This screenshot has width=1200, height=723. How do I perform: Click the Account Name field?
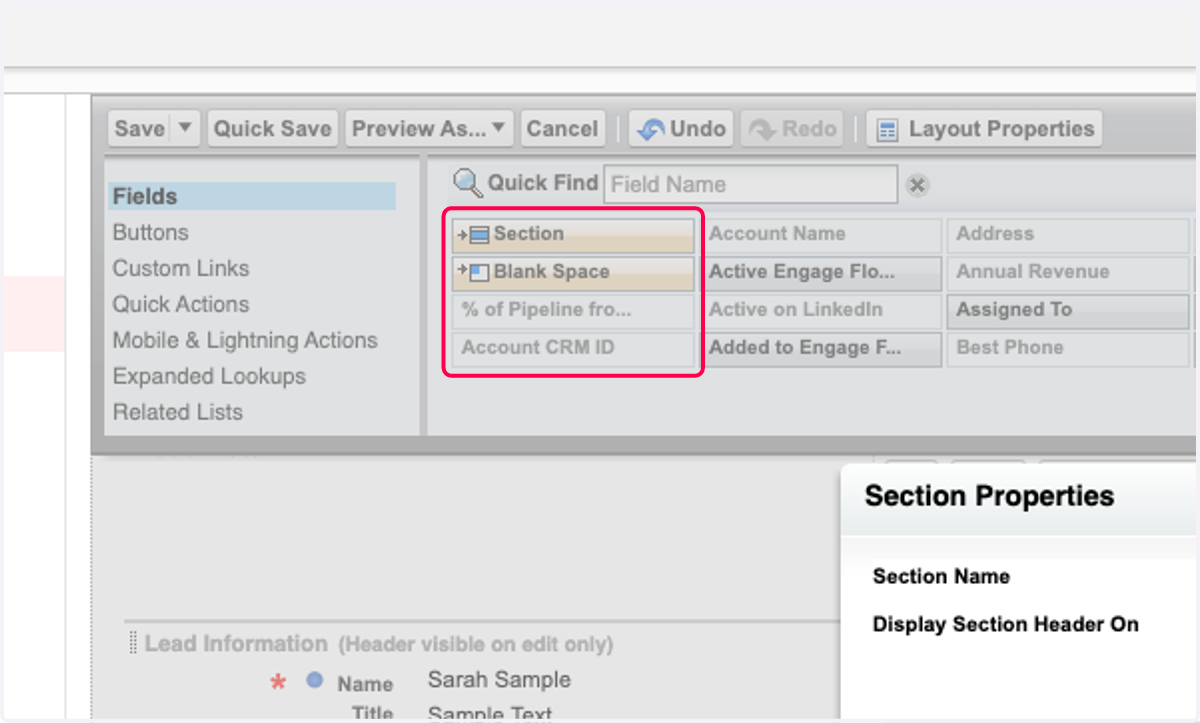tap(821, 234)
